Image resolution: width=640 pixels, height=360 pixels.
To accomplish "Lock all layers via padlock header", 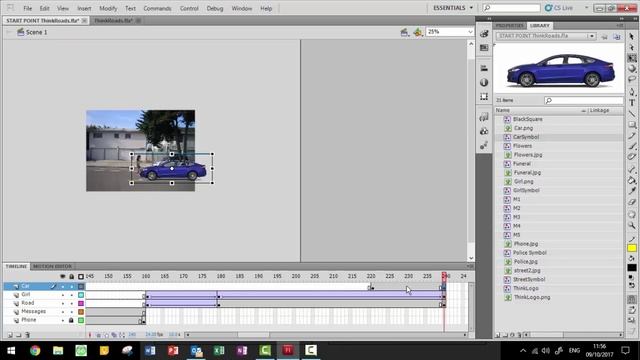I will point(71,277).
